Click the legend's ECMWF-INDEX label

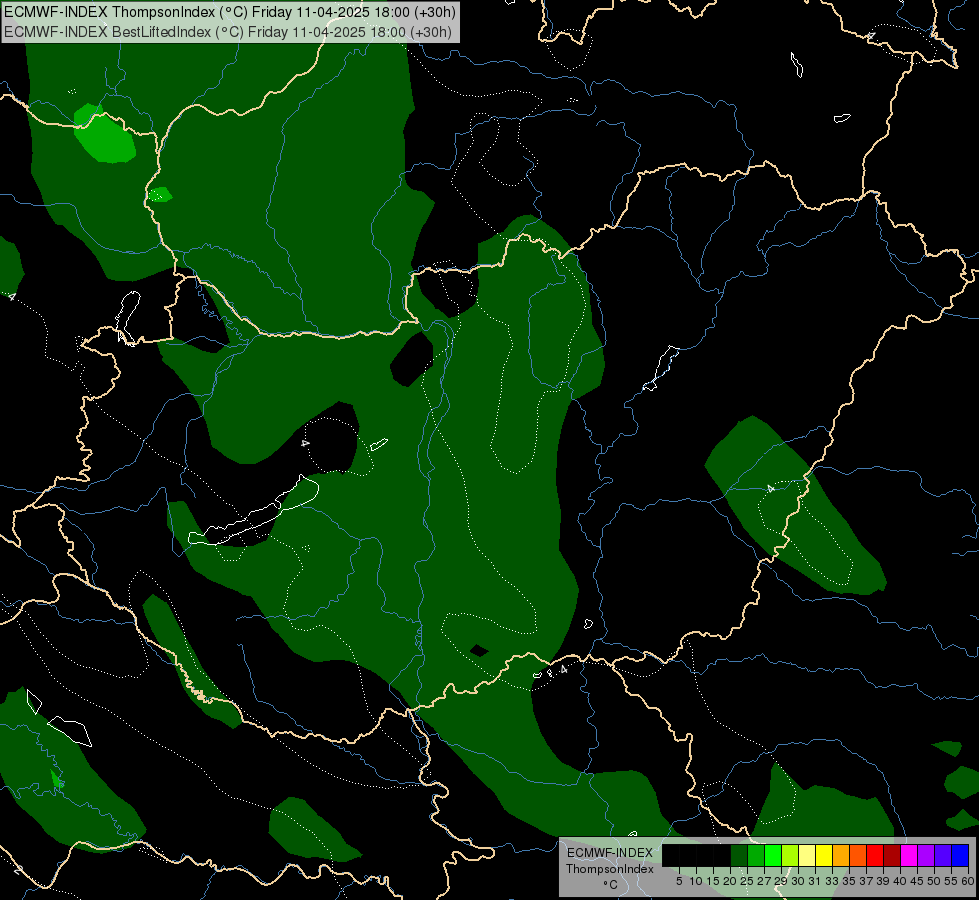click(610, 853)
